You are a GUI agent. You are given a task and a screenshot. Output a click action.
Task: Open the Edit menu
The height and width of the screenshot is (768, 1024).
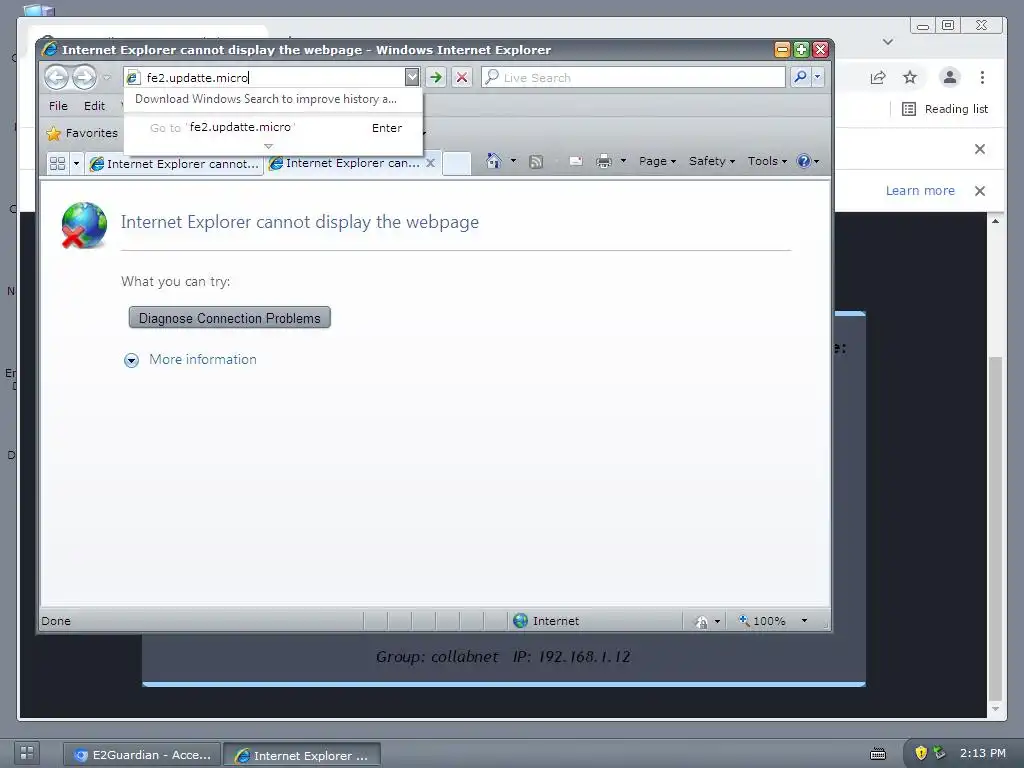[x=94, y=106]
